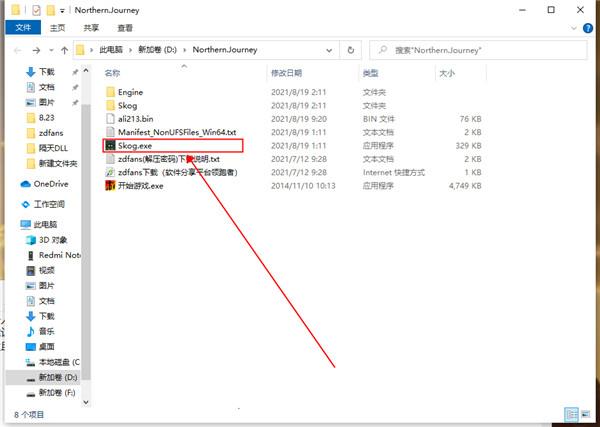This screenshot has height=427, width=600.
Task: Open the 隔天DLL folder in sidebar
Action: click(53, 148)
